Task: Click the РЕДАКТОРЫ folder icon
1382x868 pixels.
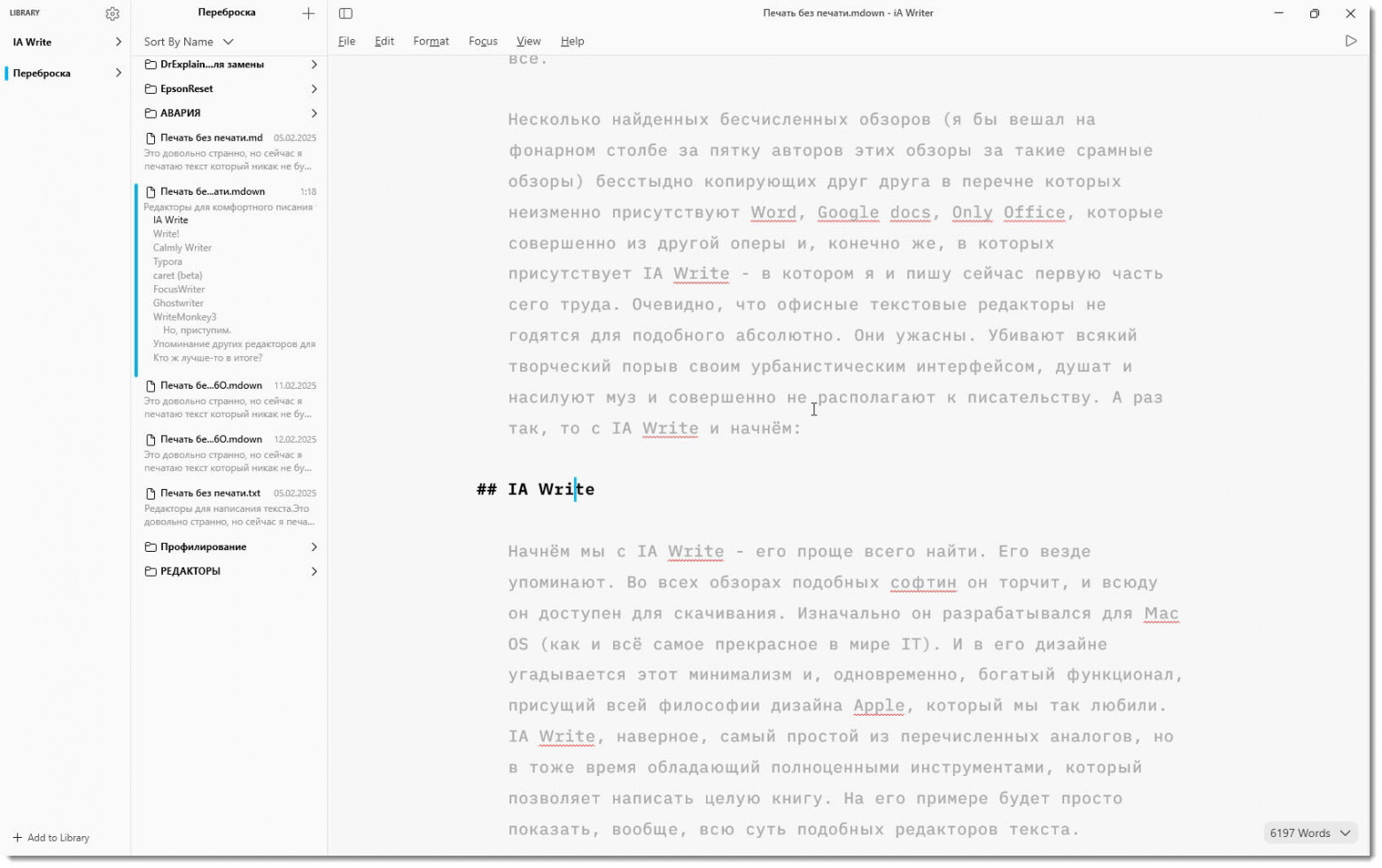Action: 151,571
